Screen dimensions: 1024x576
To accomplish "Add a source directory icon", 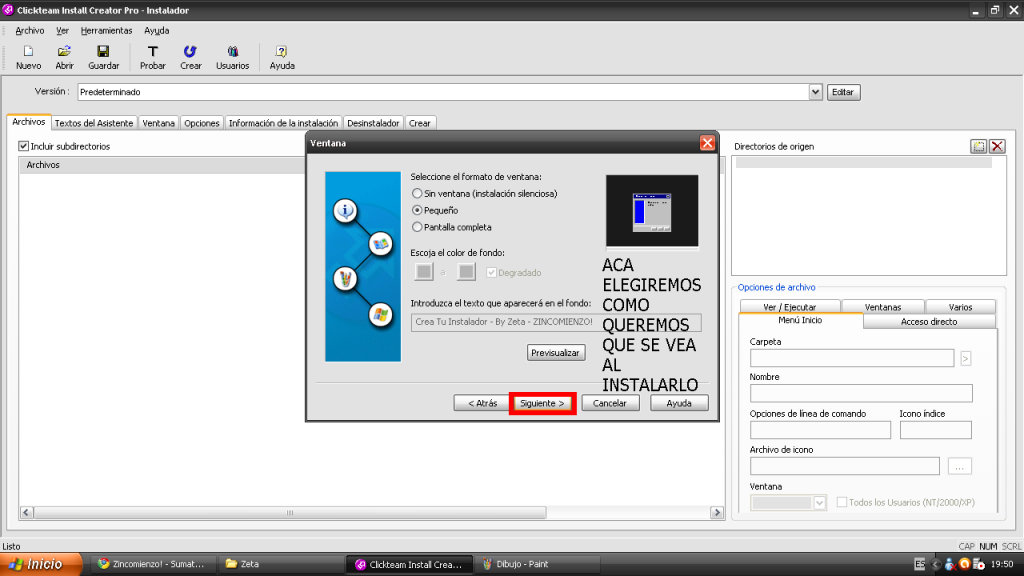I will (x=978, y=146).
